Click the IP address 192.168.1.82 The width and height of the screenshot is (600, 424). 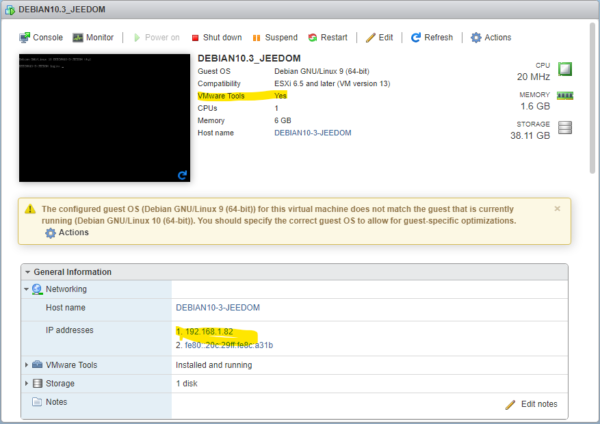(x=209, y=332)
